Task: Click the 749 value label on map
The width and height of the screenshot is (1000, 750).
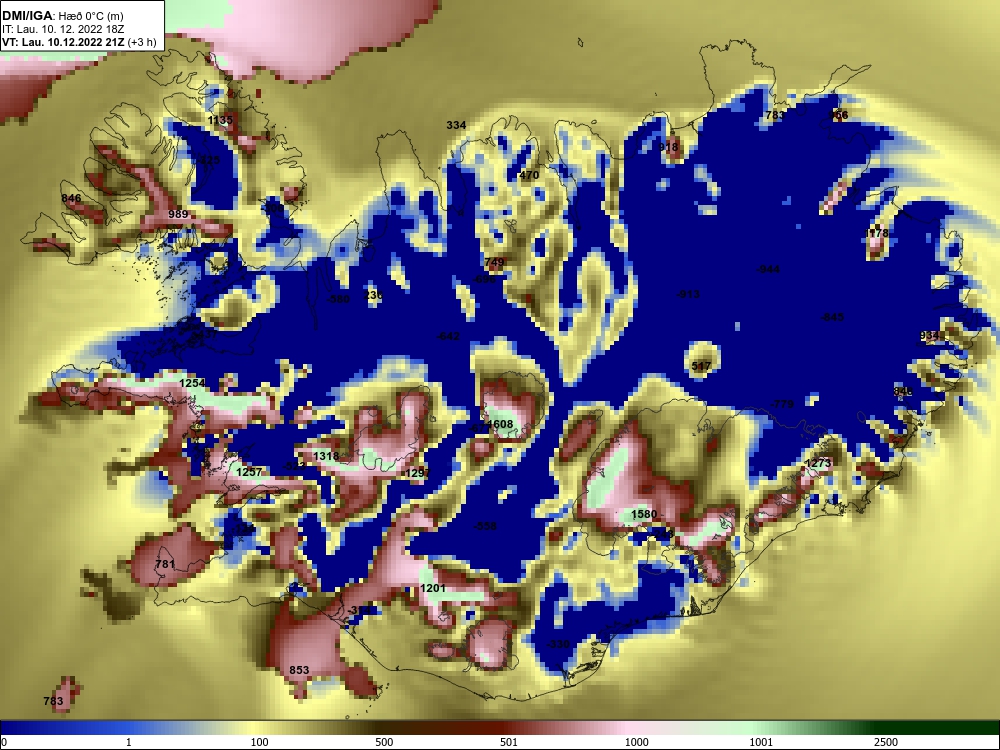Action: (494, 262)
